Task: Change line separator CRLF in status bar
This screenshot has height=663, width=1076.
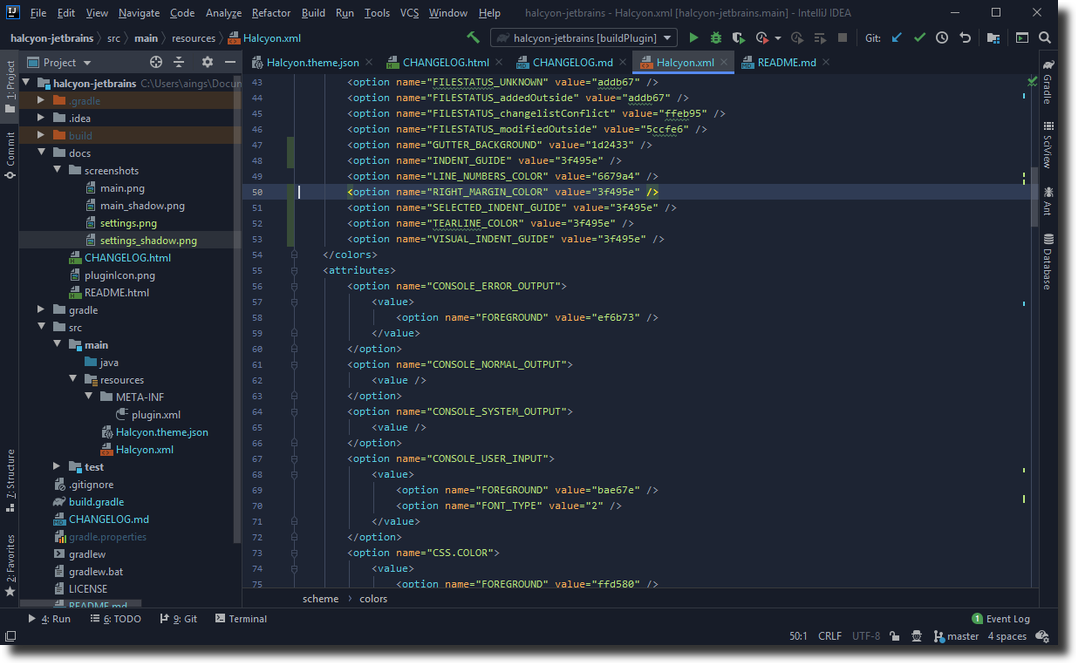Action: tap(830, 636)
